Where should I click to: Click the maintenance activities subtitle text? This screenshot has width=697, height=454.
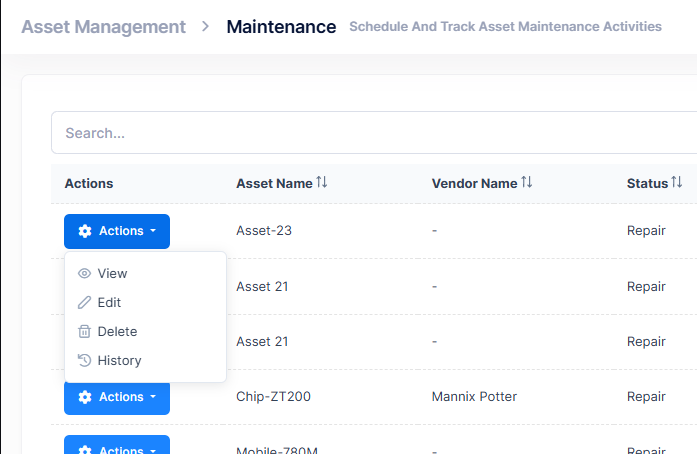click(505, 27)
